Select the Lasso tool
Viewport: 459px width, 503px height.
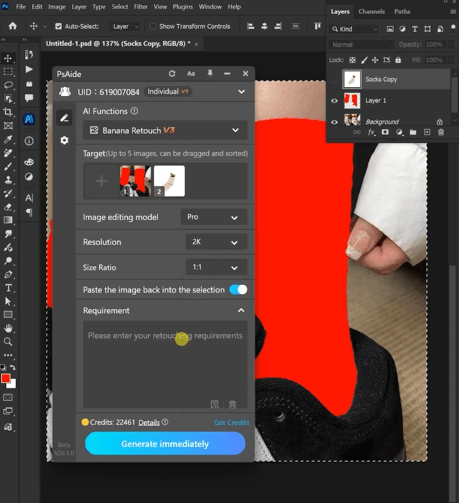coord(8,85)
